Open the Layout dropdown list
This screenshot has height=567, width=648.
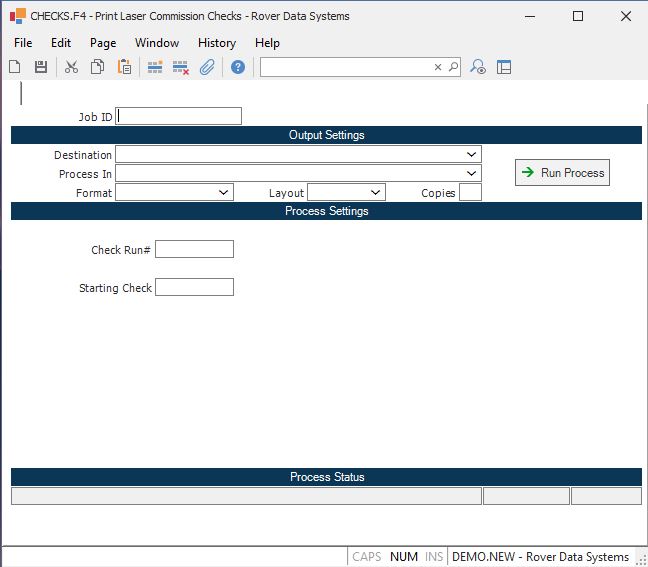pyautogui.click(x=375, y=192)
